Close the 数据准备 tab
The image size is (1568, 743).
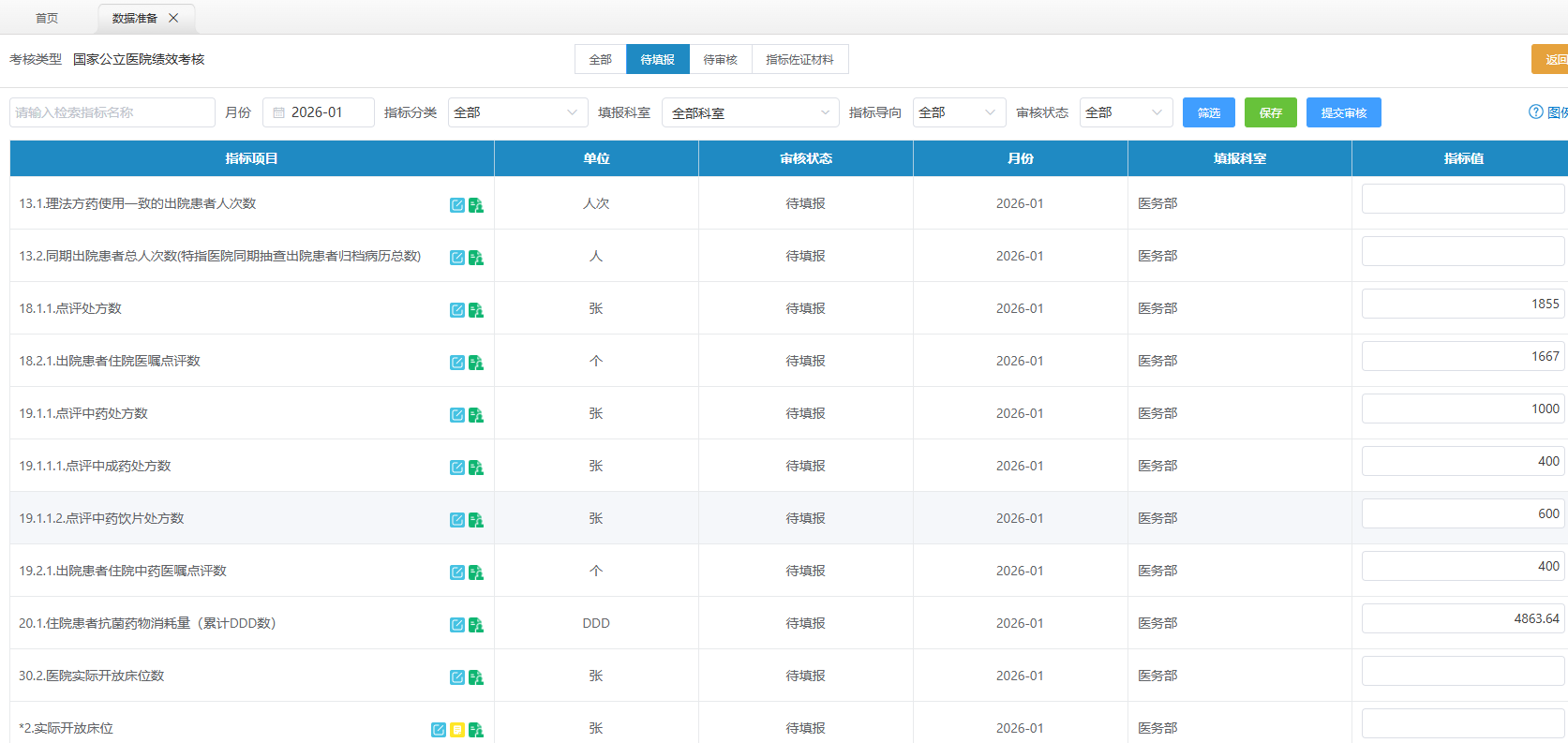pyautogui.click(x=173, y=18)
